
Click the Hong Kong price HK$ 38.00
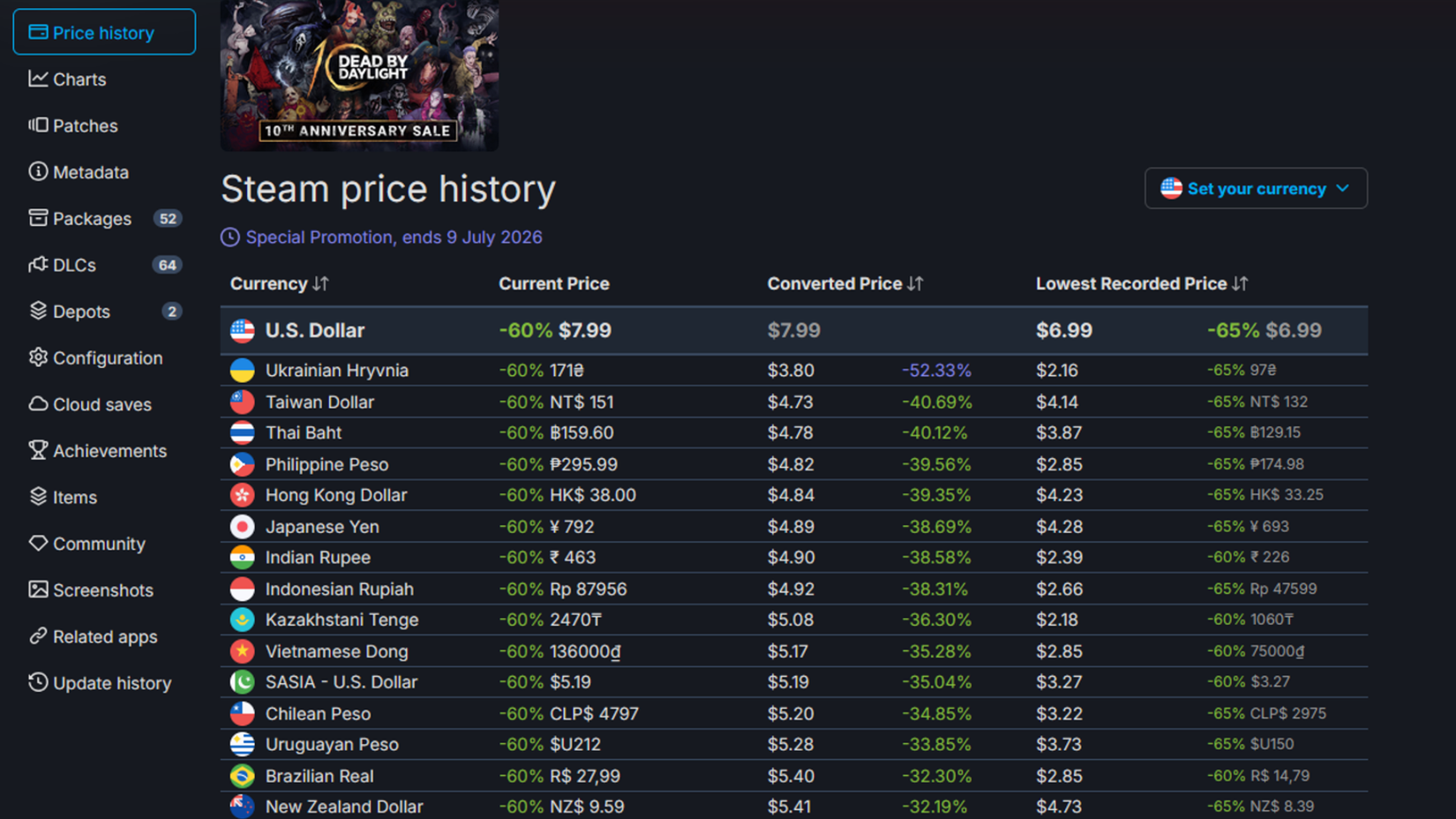pos(593,495)
